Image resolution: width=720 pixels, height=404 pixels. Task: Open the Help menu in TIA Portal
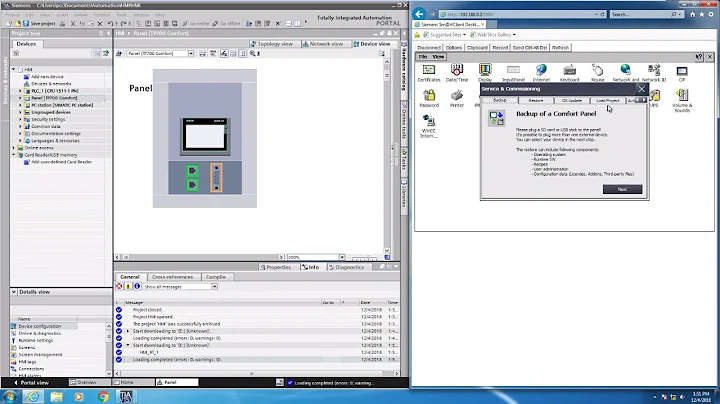coord(160,15)
